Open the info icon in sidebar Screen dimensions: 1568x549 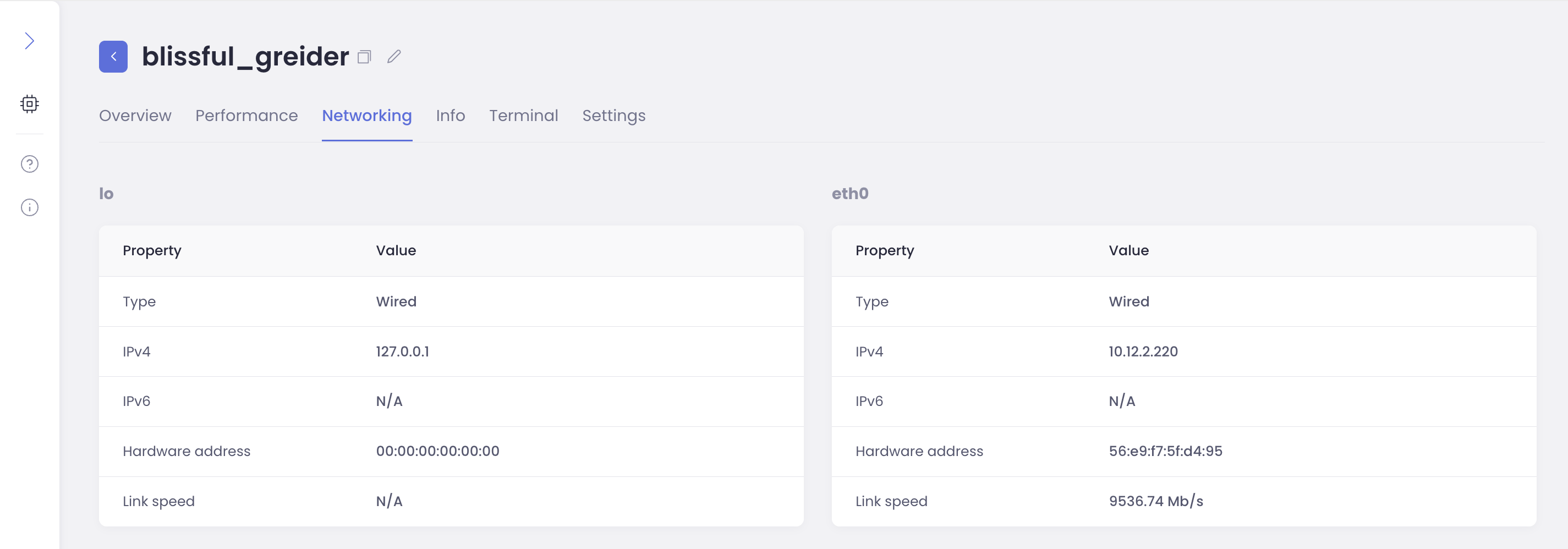point(29,207)
